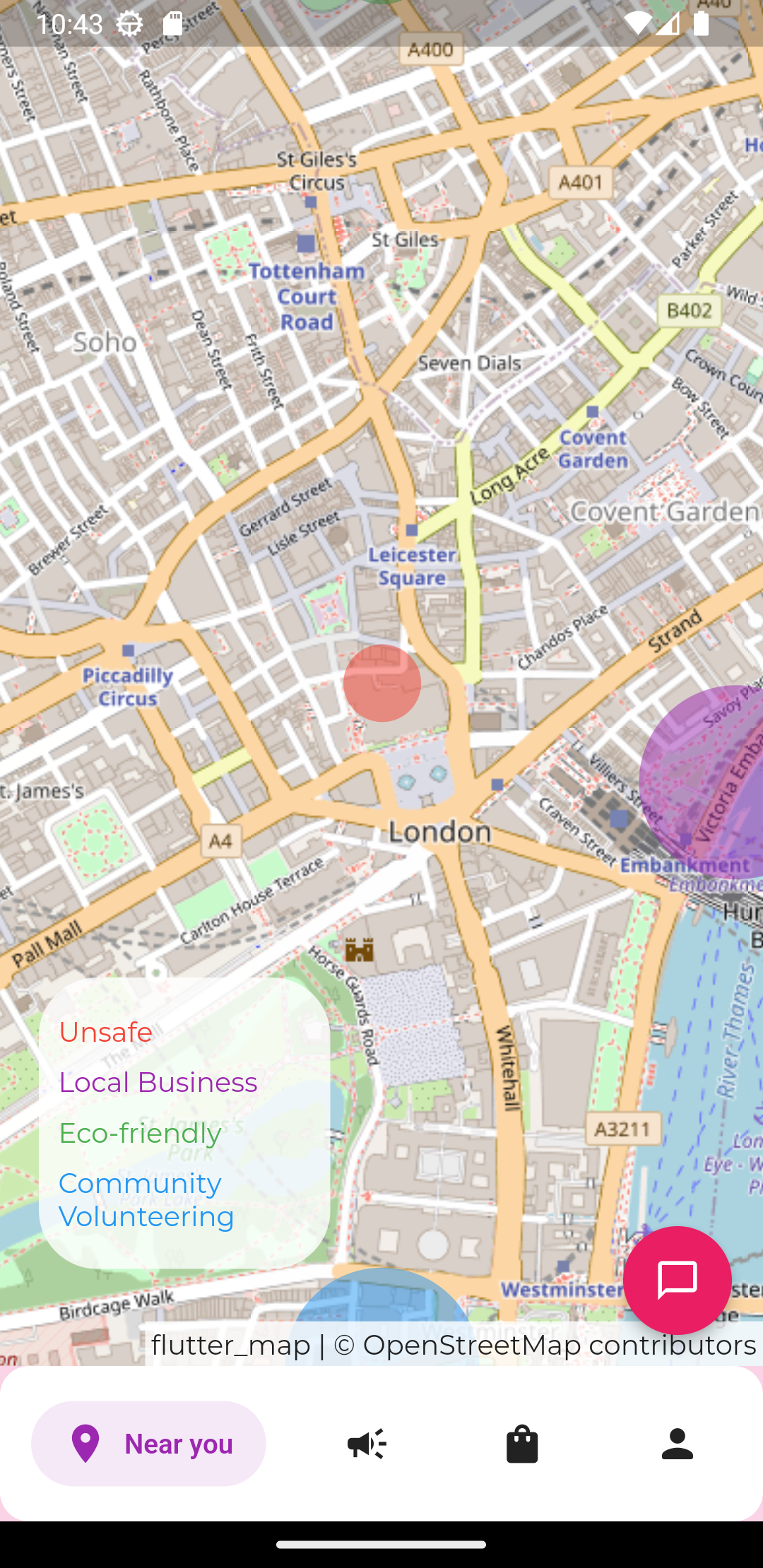Open the profile person tab
The image size is (763, 1568).
[x=678, y=1444]
